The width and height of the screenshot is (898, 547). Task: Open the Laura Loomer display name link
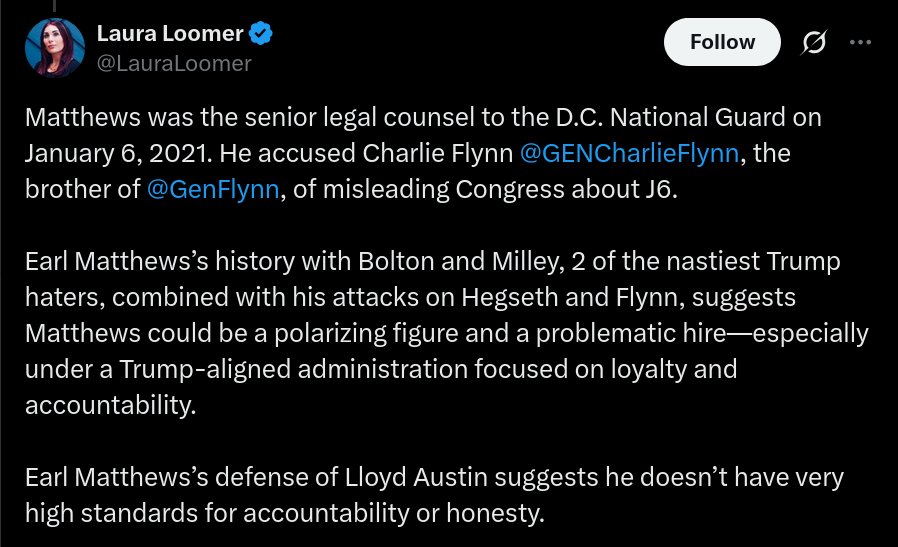coord(170,33)
